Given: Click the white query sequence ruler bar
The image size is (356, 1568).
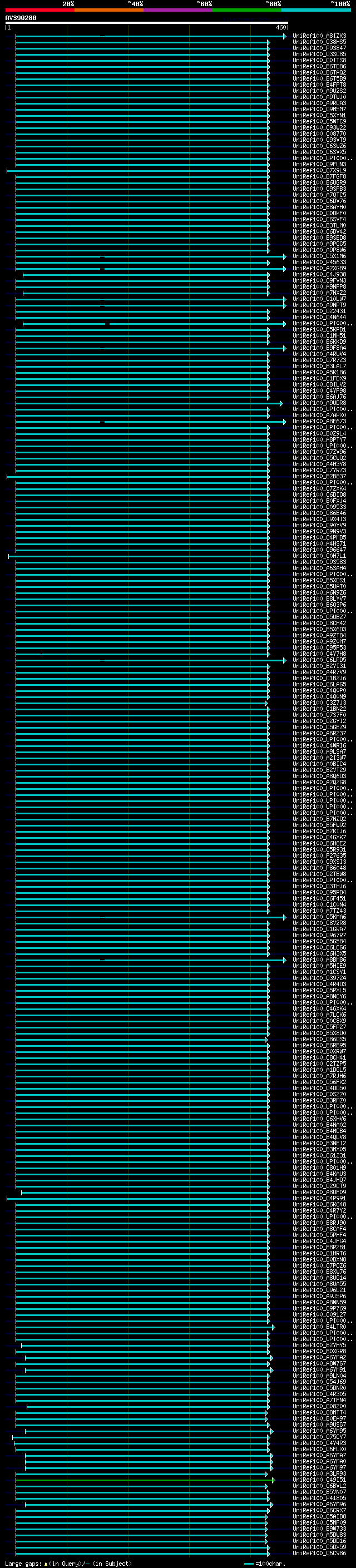Looking at the screenshot, I should click(x=147, y=23).
